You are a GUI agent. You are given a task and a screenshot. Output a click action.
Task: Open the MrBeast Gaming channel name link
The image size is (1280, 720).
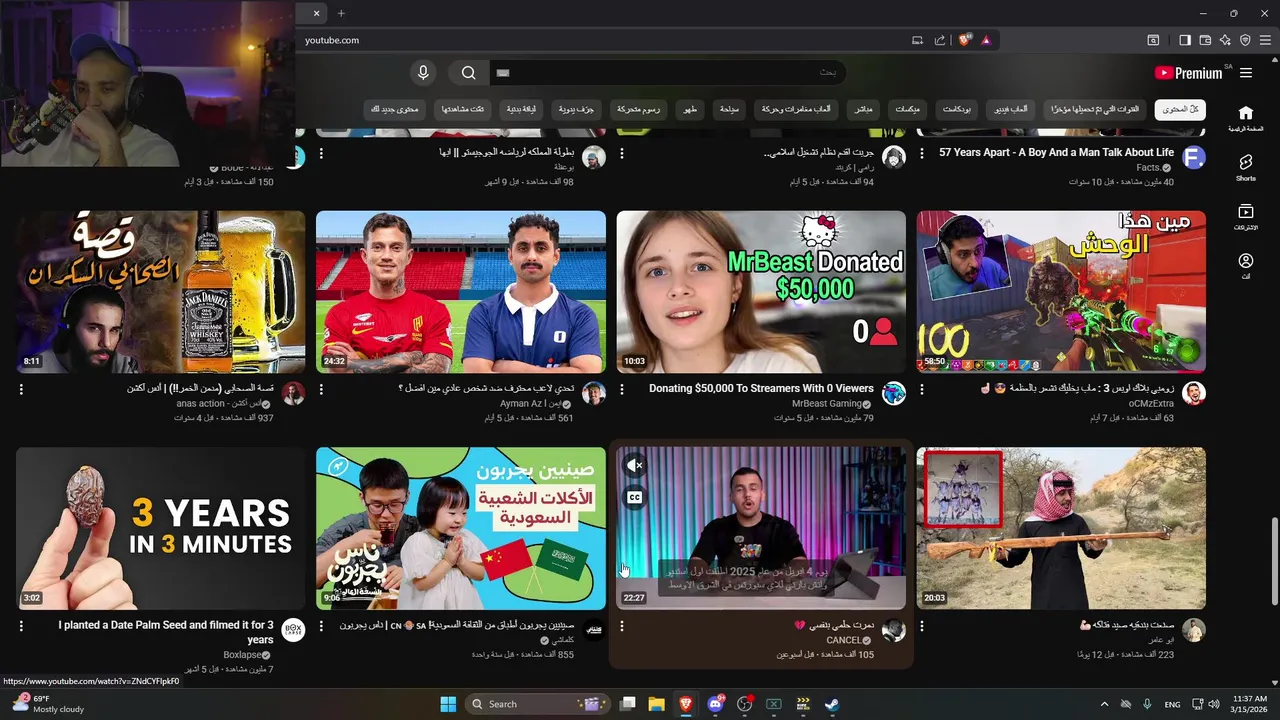click(x=826, y=403)
